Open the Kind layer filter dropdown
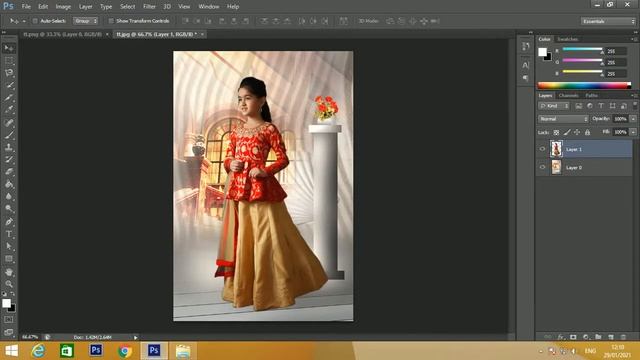The height and width of the screenshot is (360, 640). pos(554,106)
